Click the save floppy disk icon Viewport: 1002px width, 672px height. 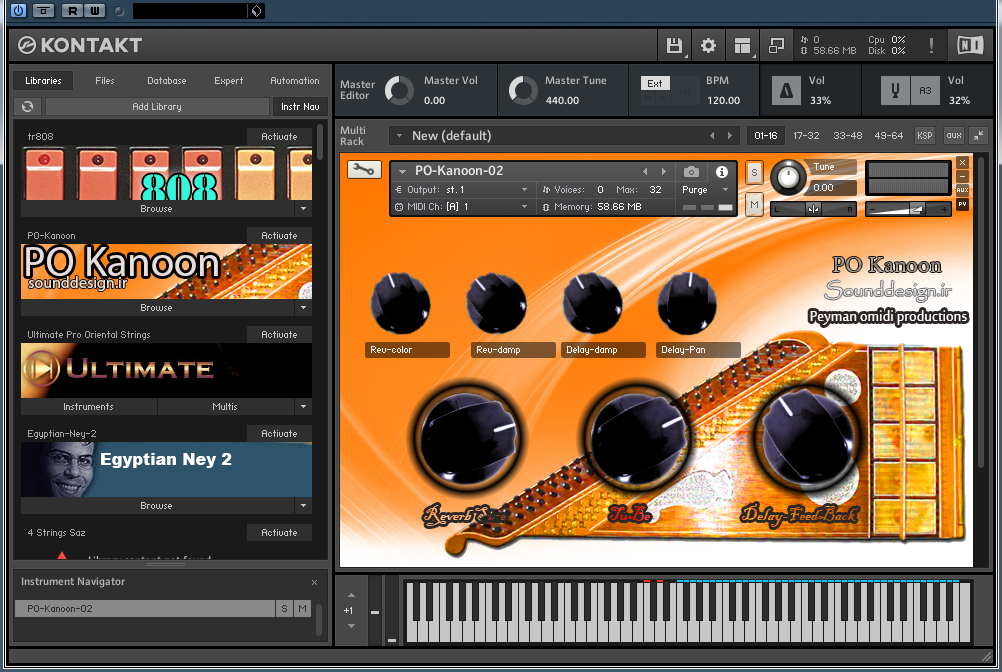tap(674, 45)
